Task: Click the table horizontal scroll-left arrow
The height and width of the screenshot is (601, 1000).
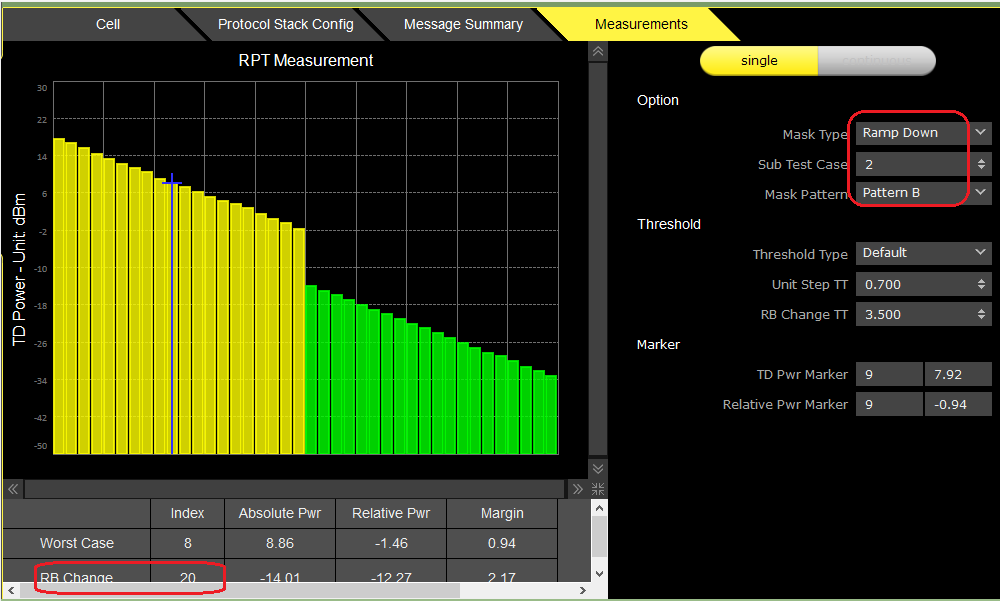Action: [11, 590]
